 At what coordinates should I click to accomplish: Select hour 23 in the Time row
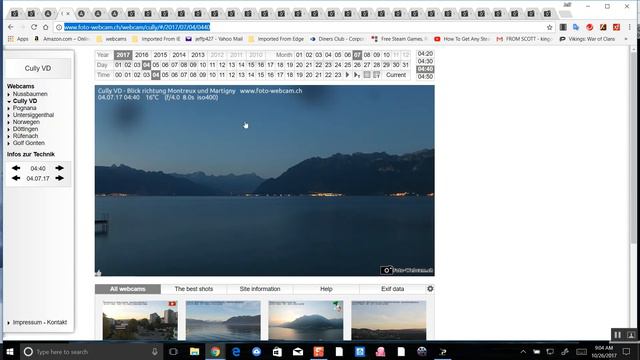(x=338, y=75)
